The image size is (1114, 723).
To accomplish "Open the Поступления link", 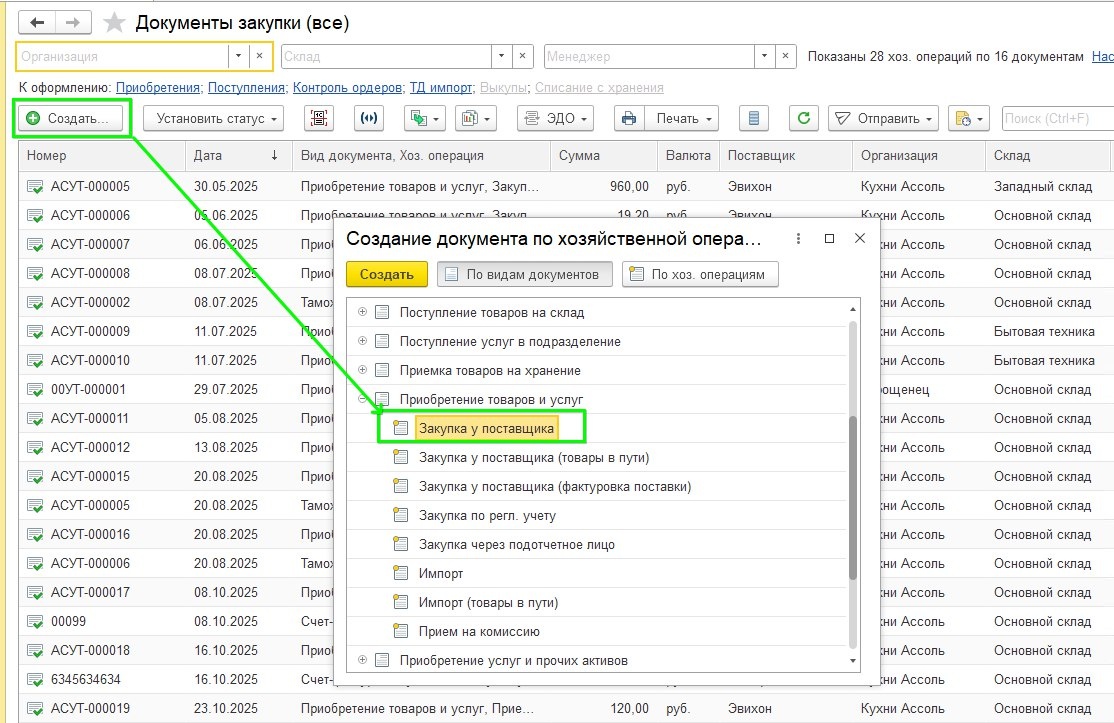I will (247, 87).
